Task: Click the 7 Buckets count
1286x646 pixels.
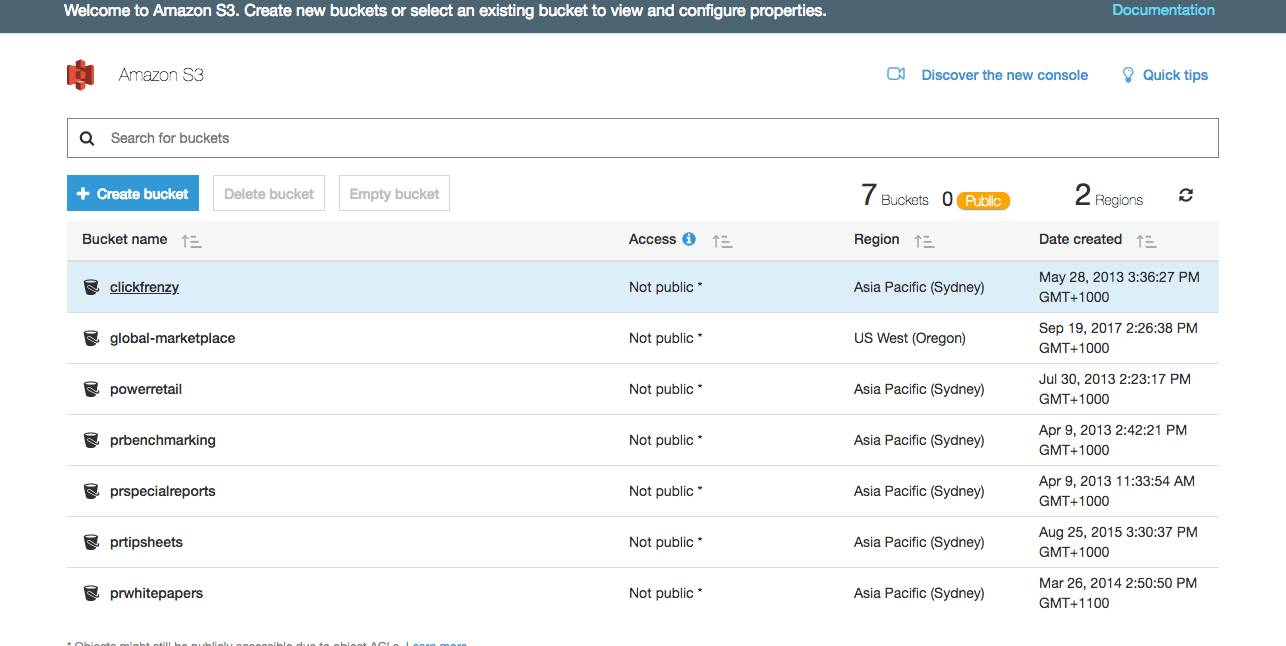Action: click(895, 196)
